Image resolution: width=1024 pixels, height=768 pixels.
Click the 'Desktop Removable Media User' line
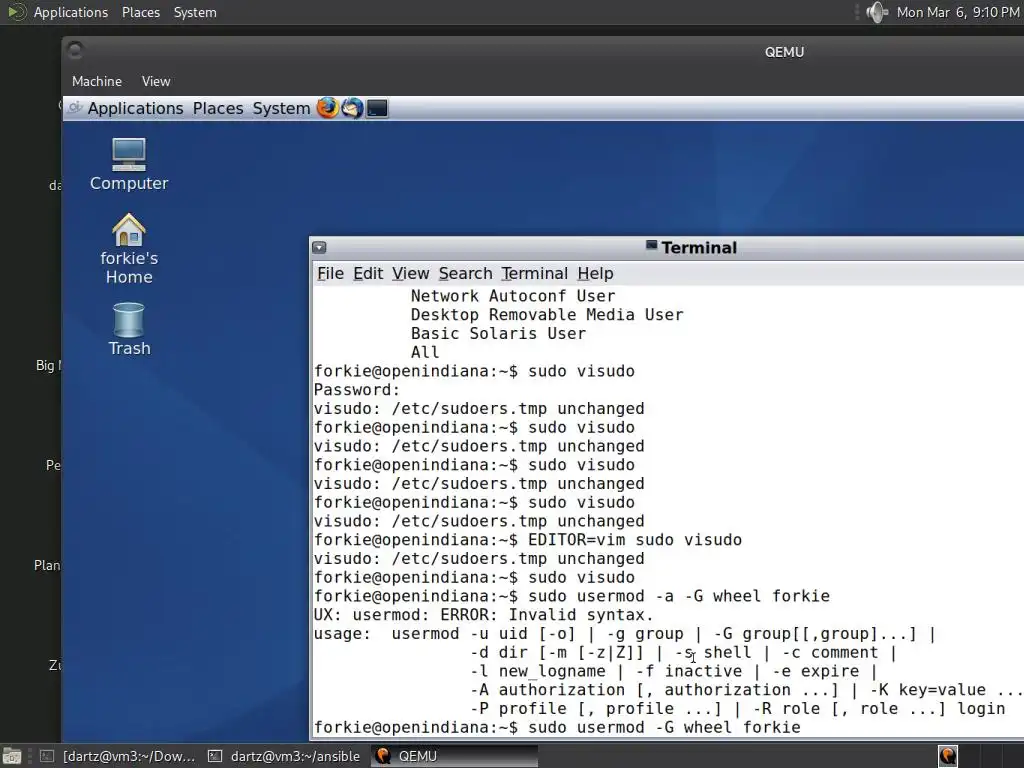pos(547,315)
